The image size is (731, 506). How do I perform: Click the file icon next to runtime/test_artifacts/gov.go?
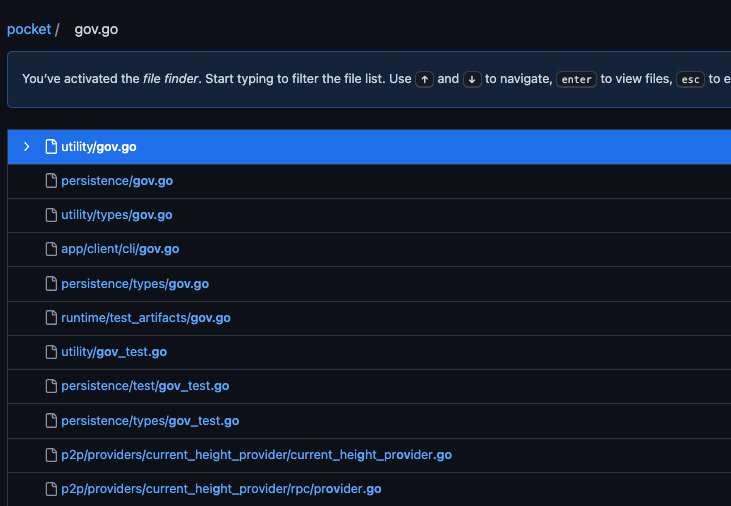51,318
